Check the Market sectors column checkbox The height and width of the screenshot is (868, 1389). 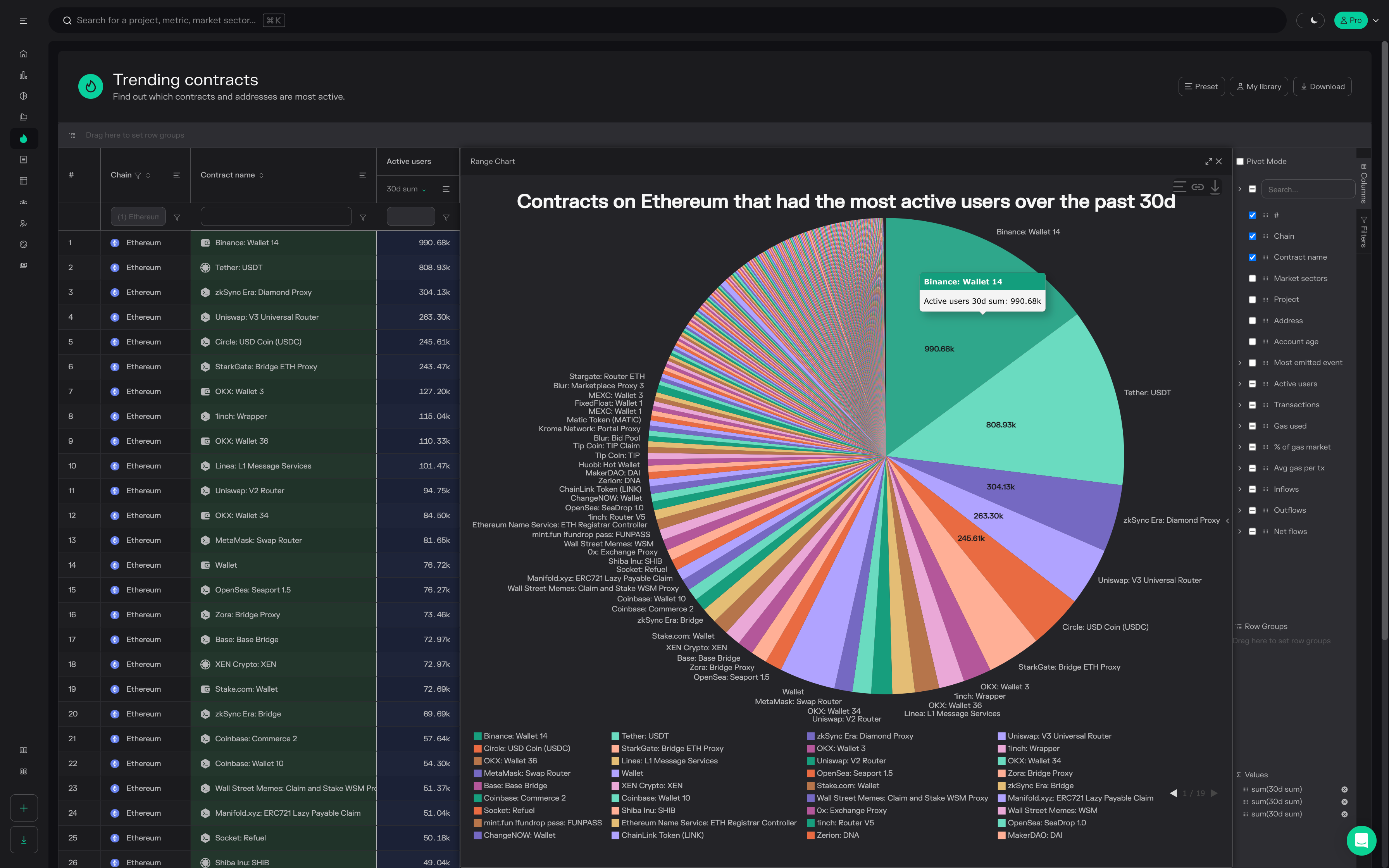[x=1253, y=279]
